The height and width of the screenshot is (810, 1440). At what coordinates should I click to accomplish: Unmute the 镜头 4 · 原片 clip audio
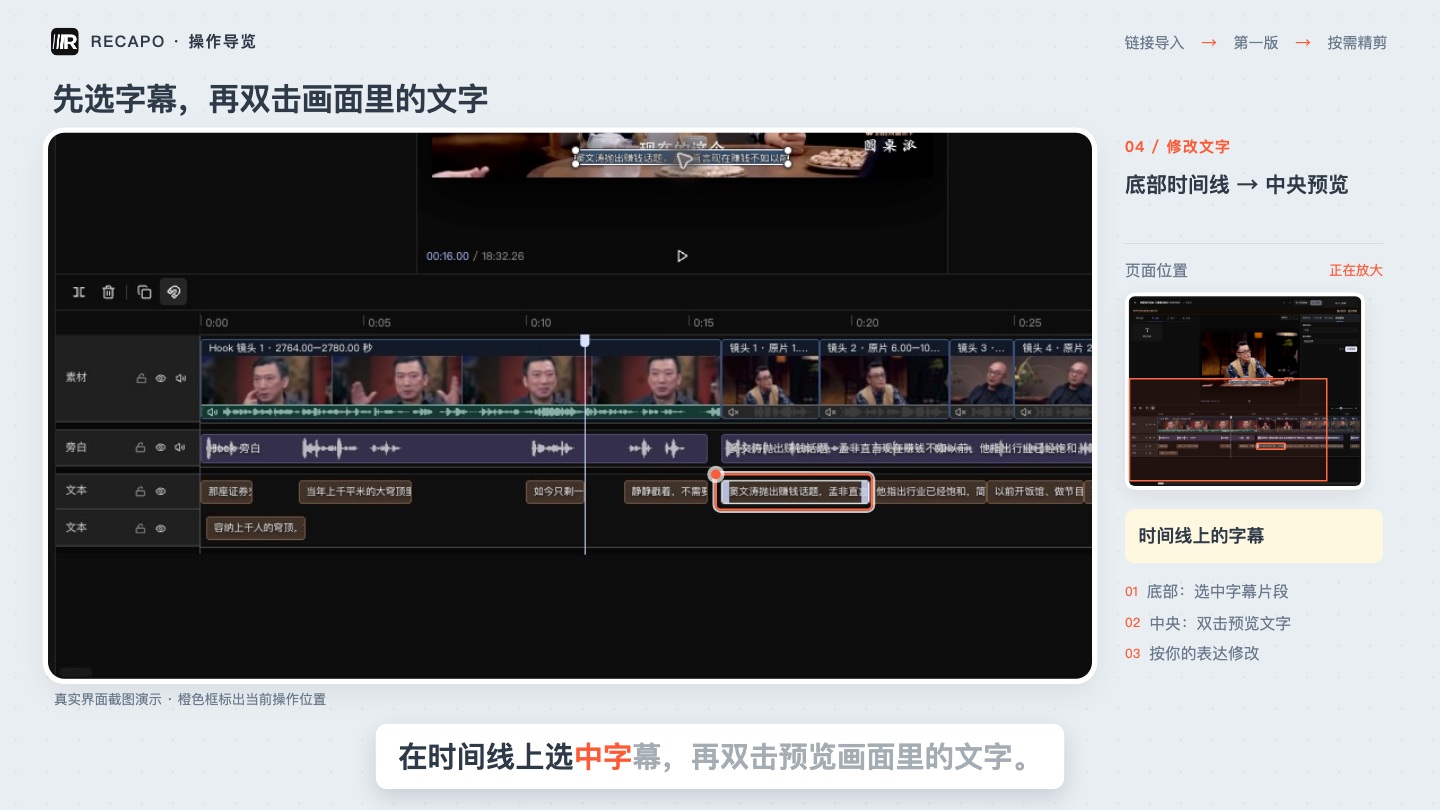pyautogui.click(x=1025, y=412)
